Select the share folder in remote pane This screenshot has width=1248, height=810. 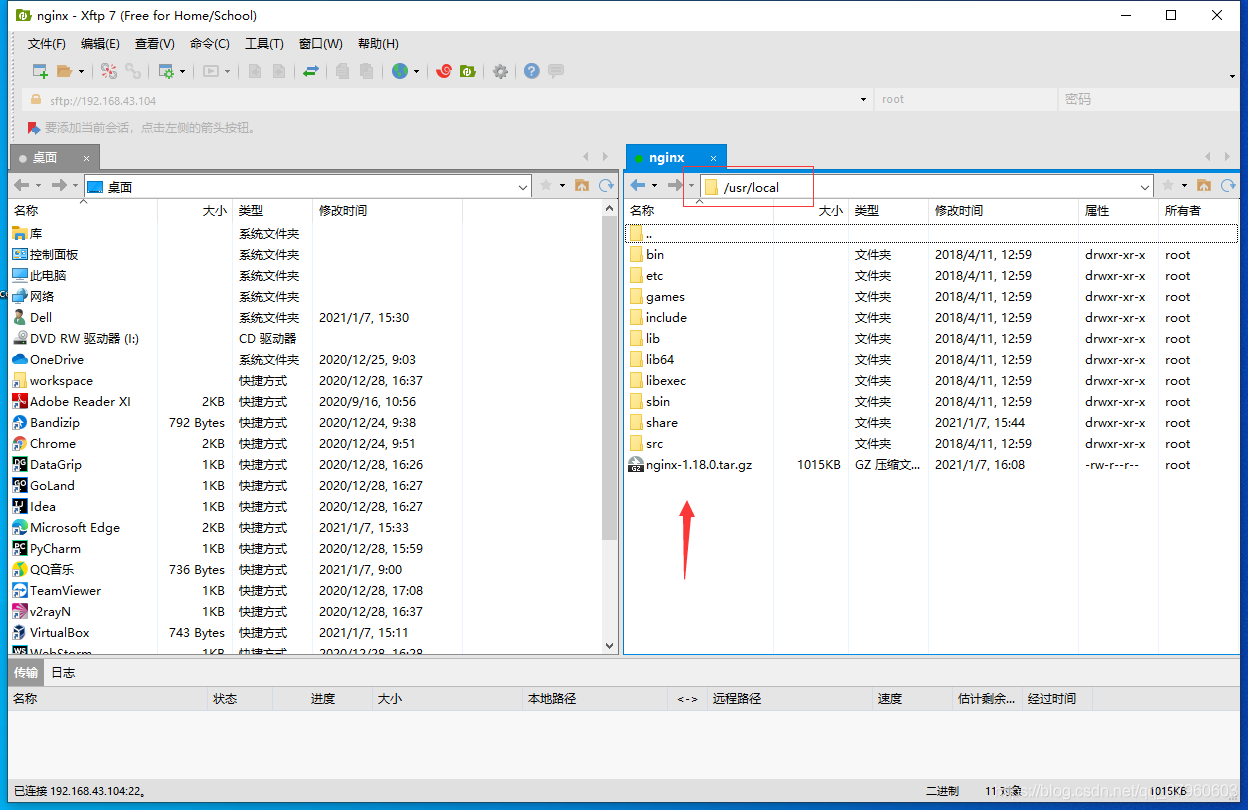coord(654,422)
